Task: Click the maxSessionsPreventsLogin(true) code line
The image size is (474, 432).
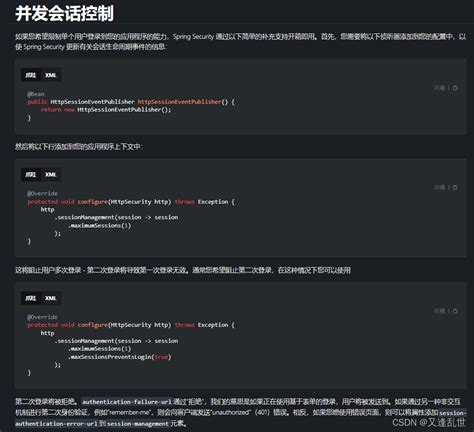Action: [119, 357]
